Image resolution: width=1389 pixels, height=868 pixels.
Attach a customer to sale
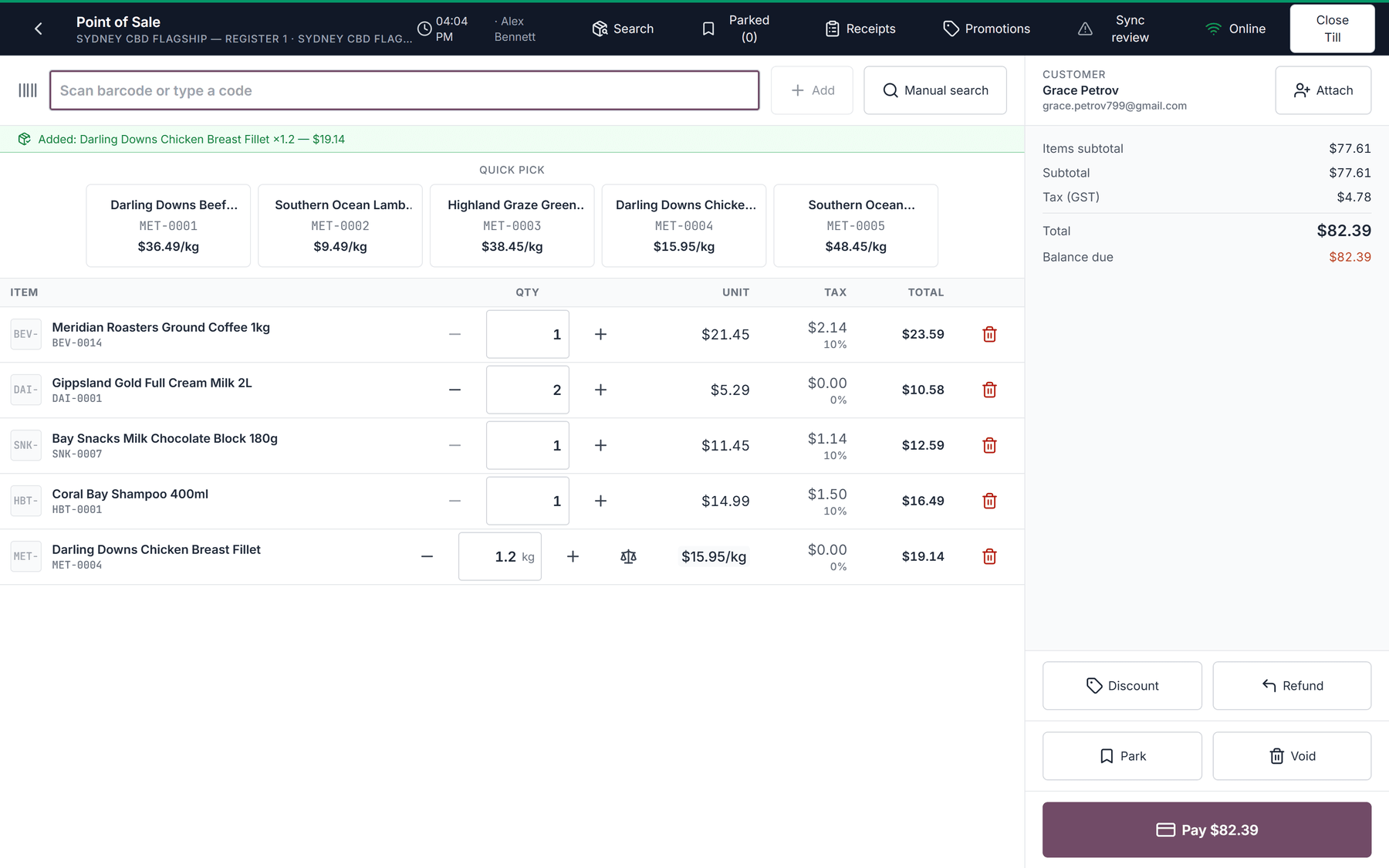[1323, 90]
